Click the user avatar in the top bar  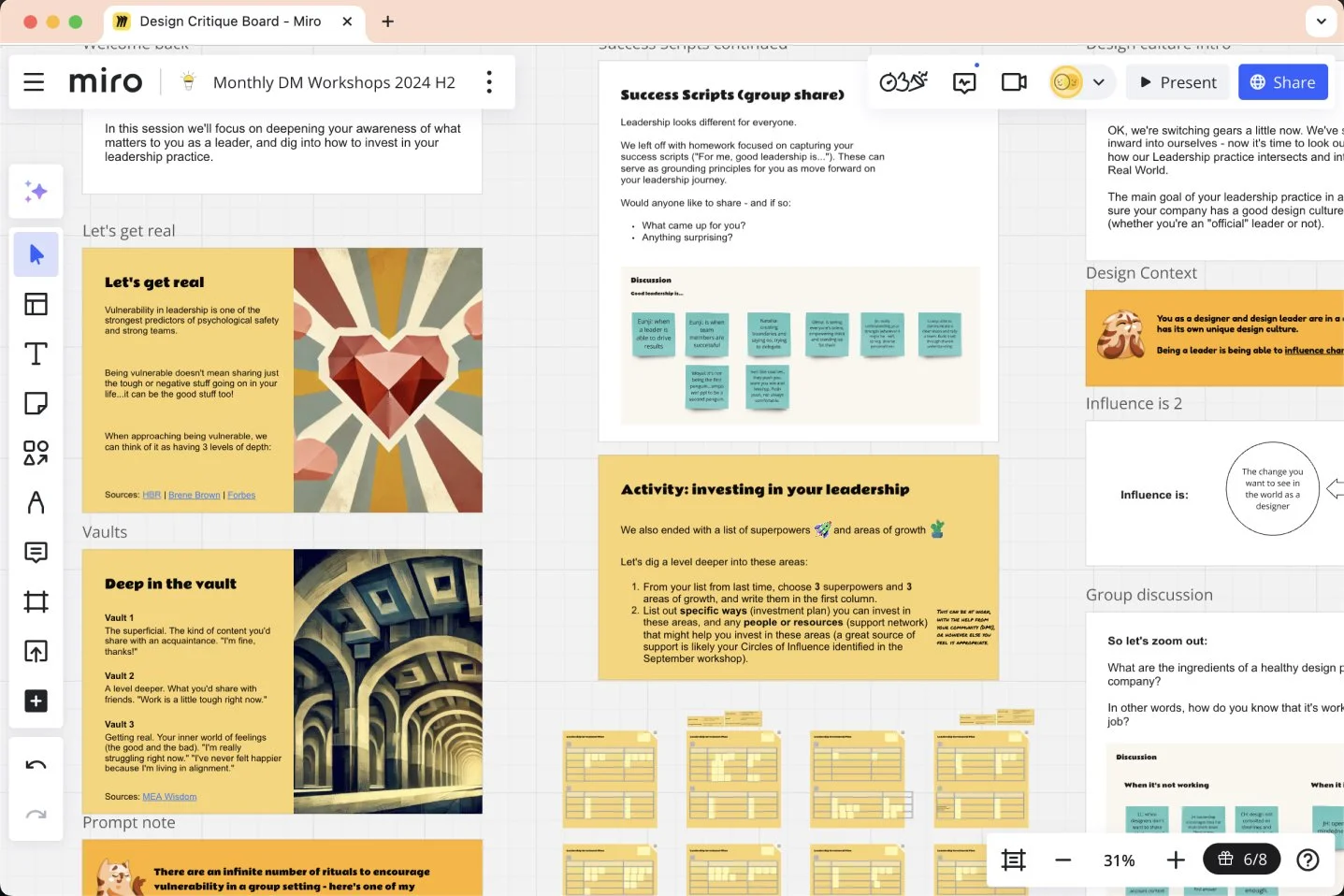[1066, 82]
